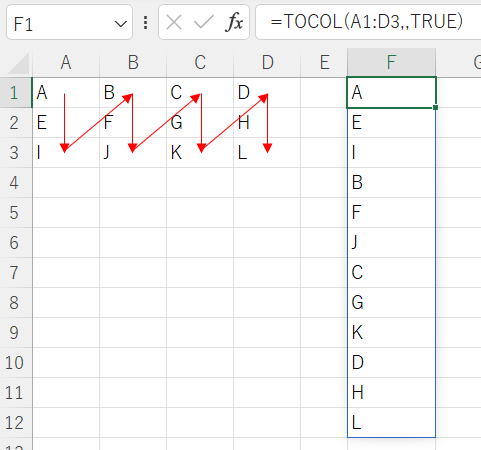Select column C header
This screenshot has width=481, height=450.
coord(200,62)
